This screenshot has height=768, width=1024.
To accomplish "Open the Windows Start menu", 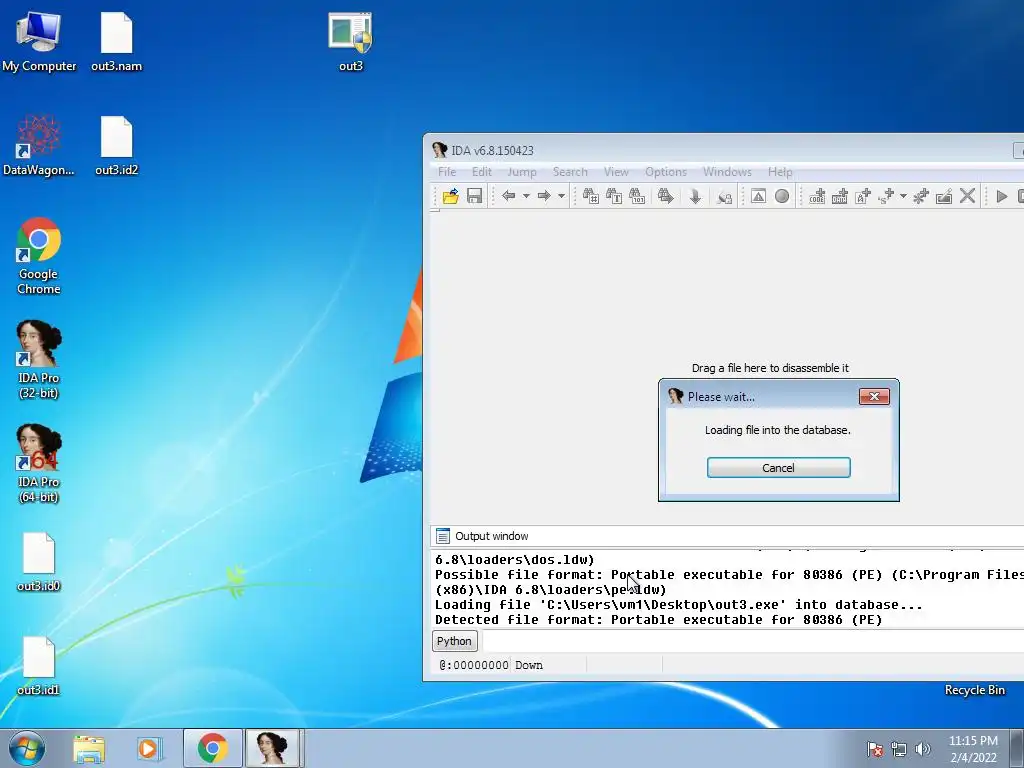I will coord(27,748).
